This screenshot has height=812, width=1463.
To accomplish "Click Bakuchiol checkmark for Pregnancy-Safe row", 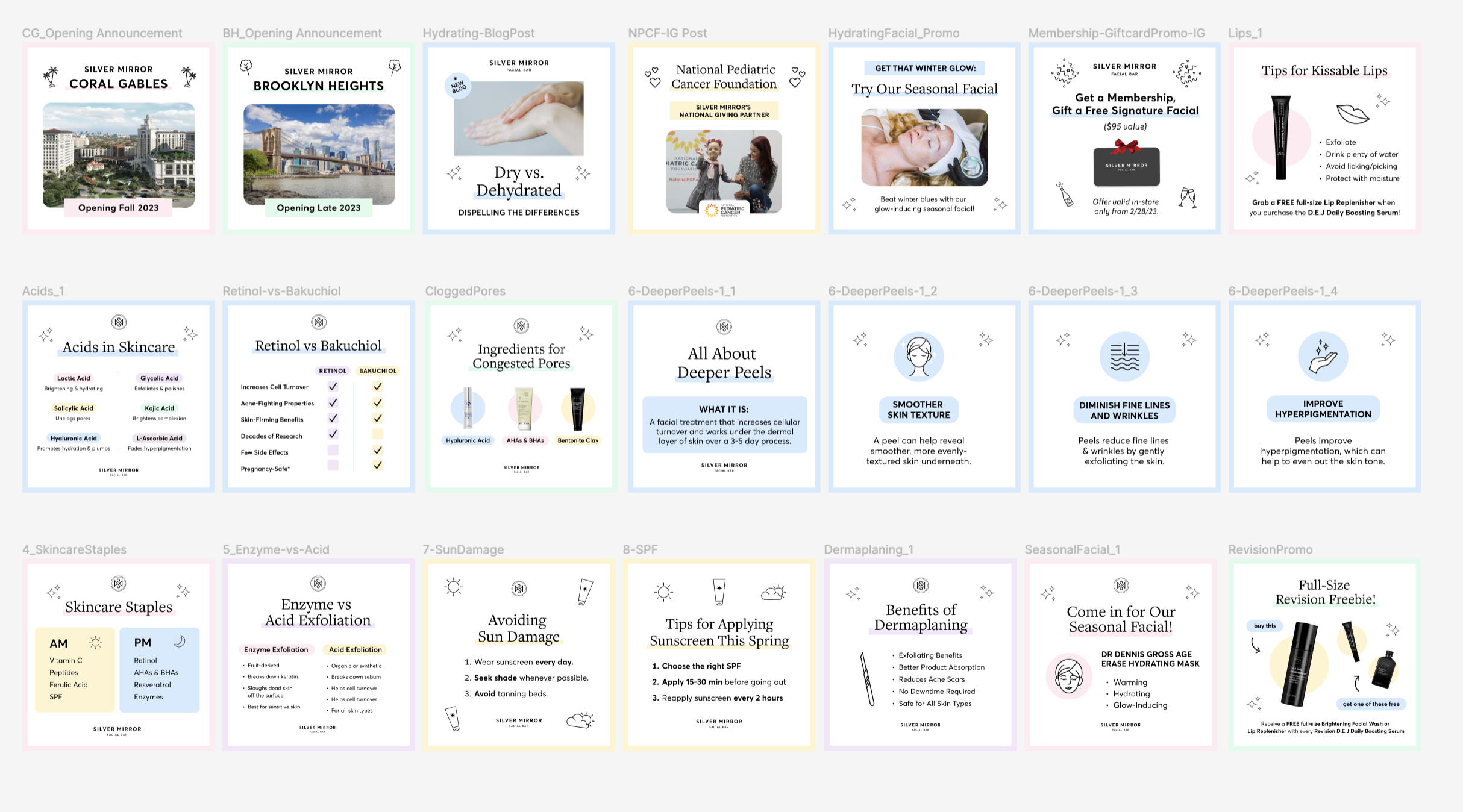I will (378, 465).
